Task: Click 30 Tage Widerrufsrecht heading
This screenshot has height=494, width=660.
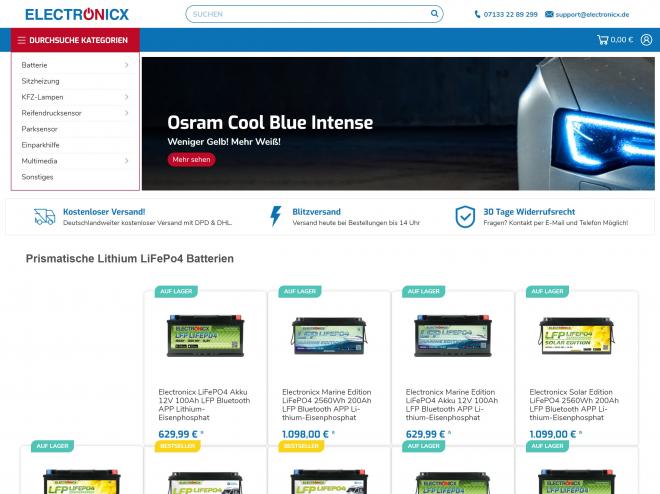Action: point(529,212)
